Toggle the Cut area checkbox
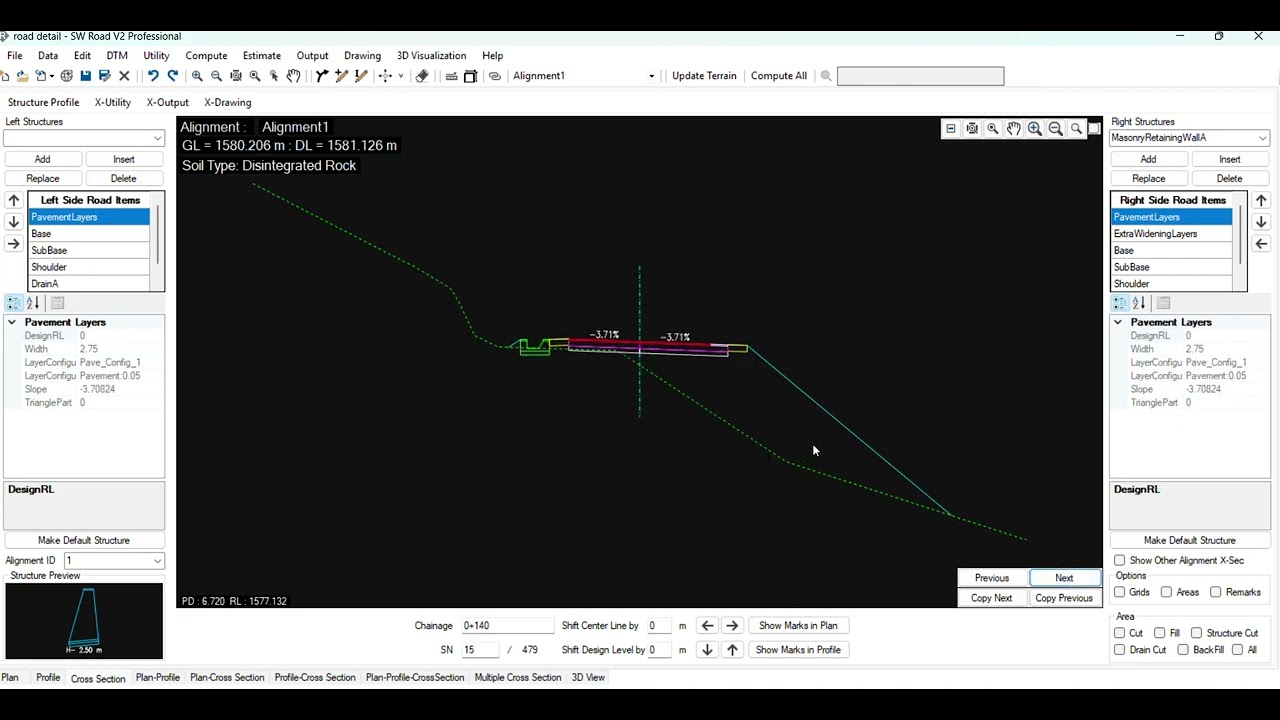 [x=1120, y=633]
